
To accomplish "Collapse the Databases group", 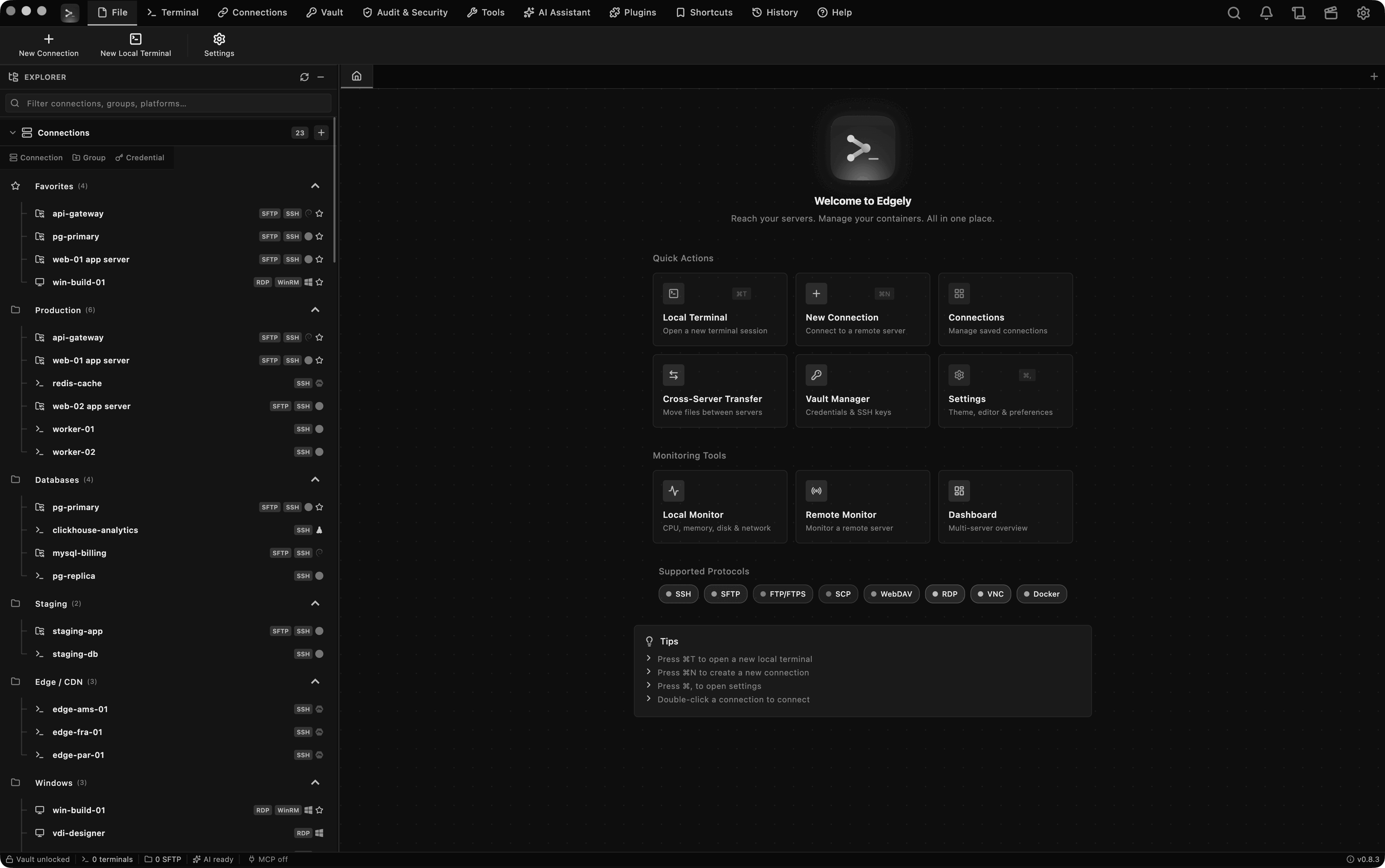I will 315,480.
